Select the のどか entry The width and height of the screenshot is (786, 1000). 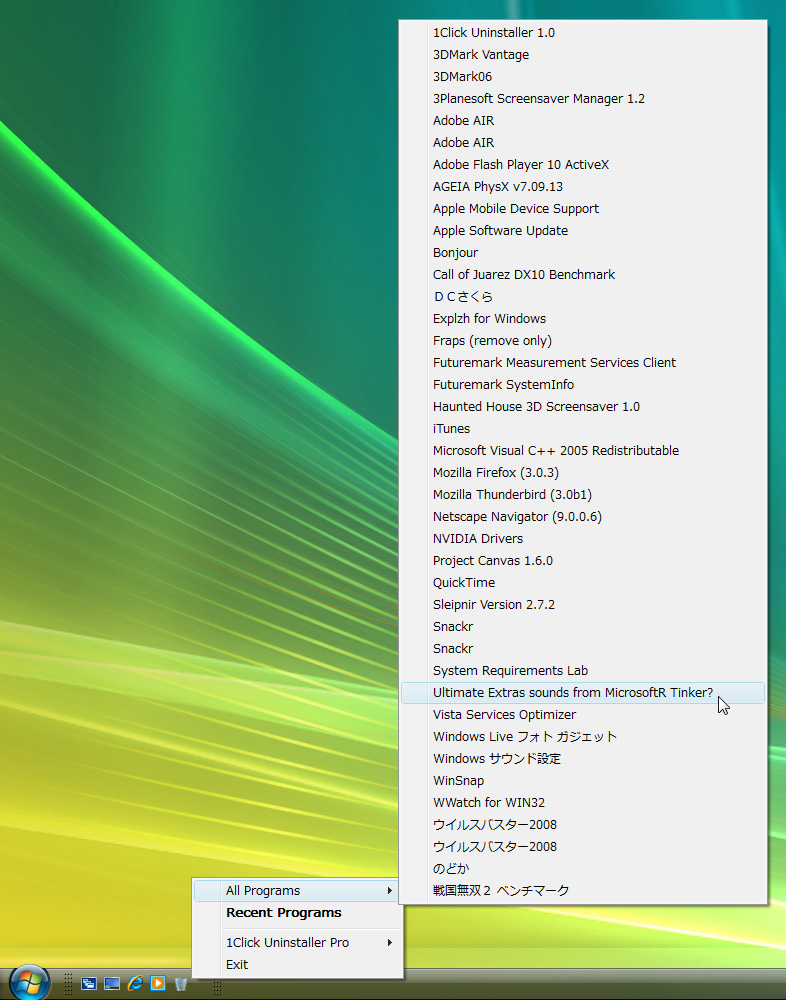582,869
